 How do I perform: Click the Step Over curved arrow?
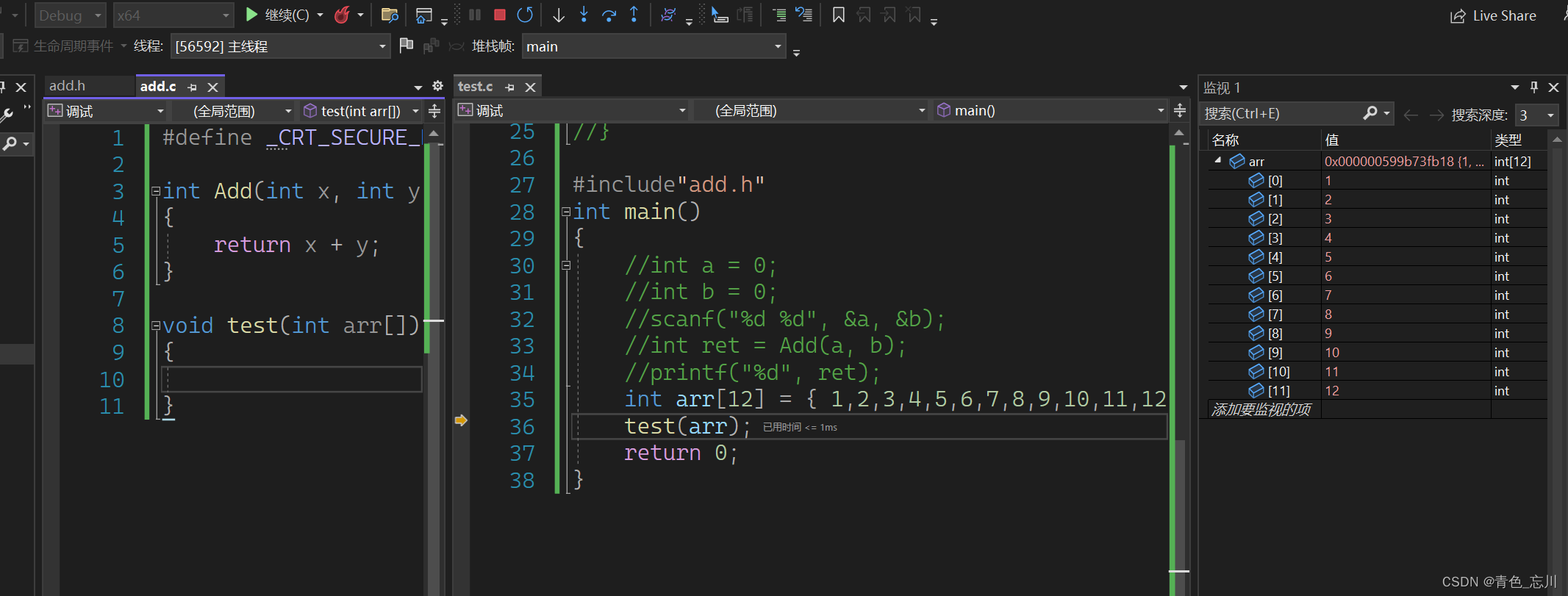coord(609,15)
